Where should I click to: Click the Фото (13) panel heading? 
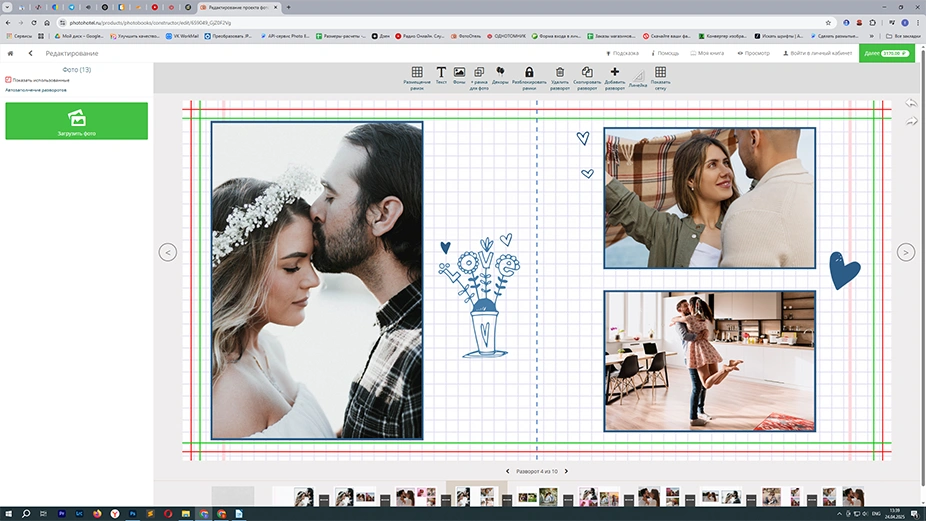click(77, 70)
